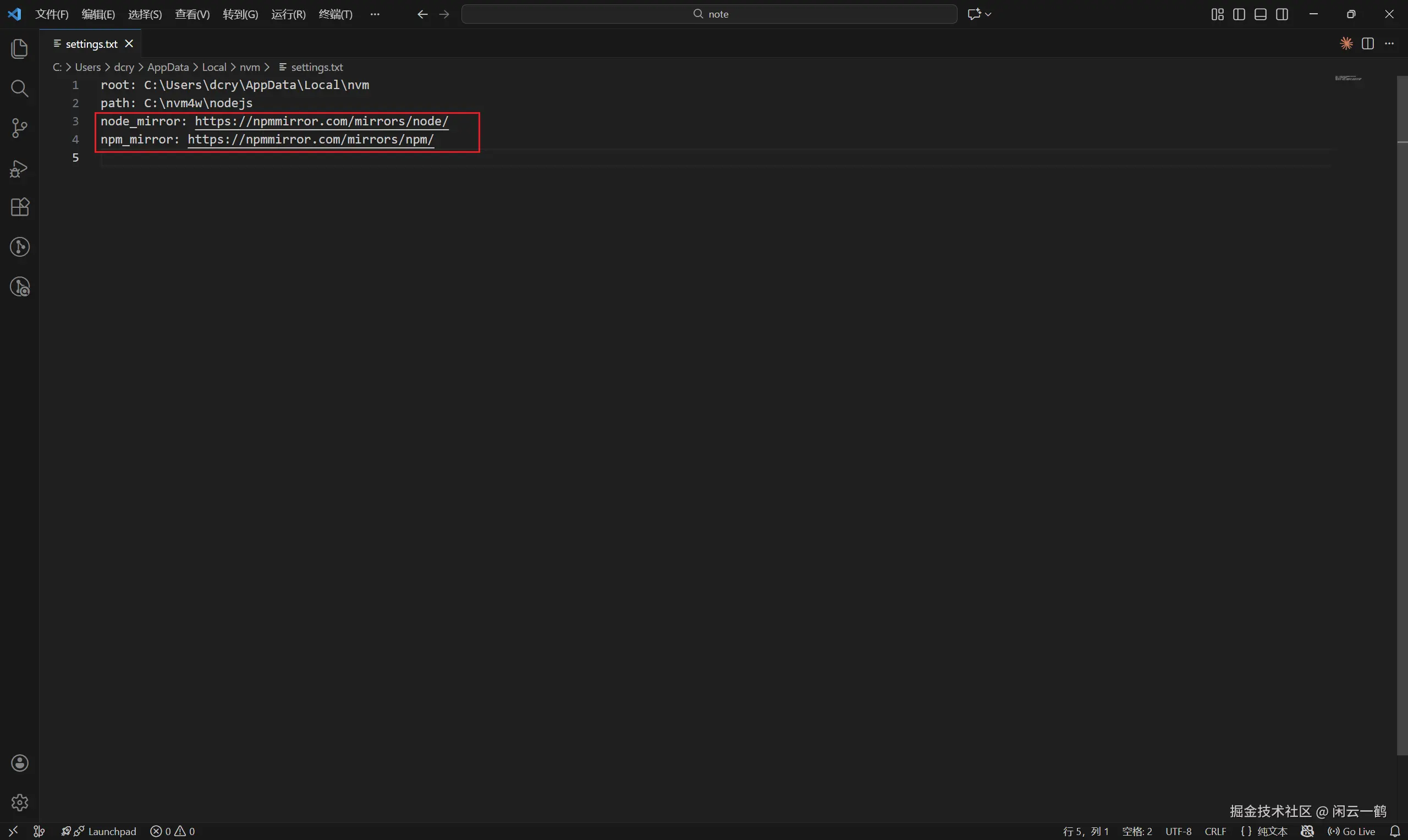Open Source Control view
1408x840 pixels.
tap(19, 128)
